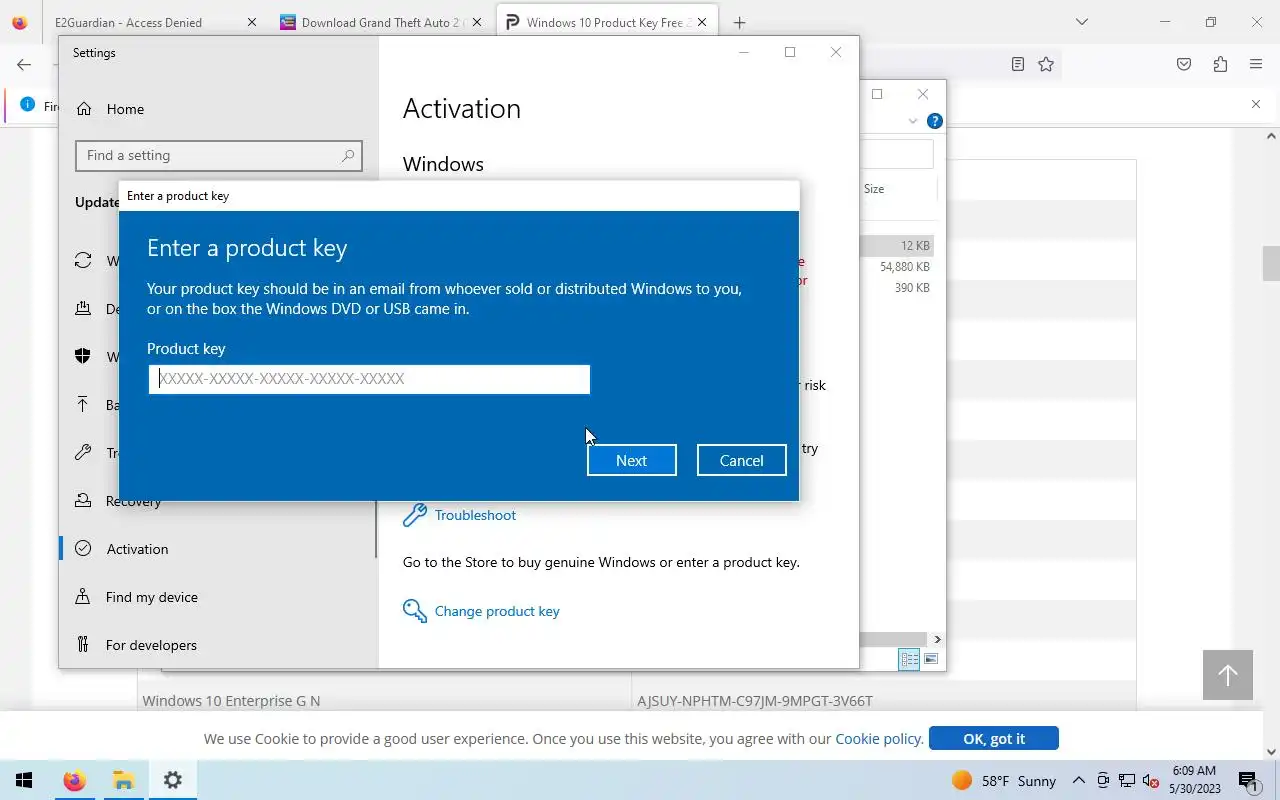
Task: Expand Explorer ribbon chevron
Action: click(x=913, y=121)
